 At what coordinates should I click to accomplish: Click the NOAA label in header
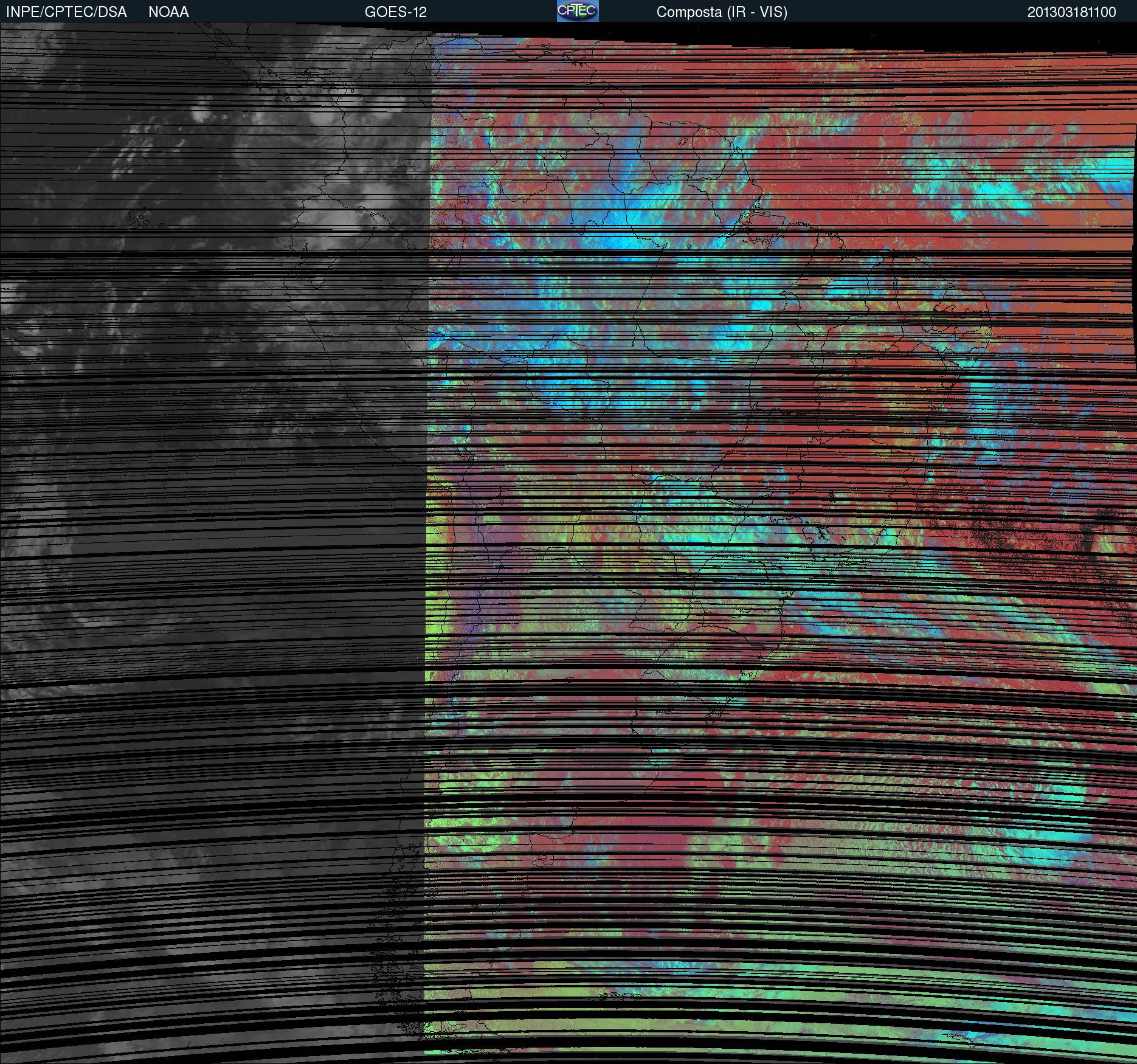click(x=168, y=12)
